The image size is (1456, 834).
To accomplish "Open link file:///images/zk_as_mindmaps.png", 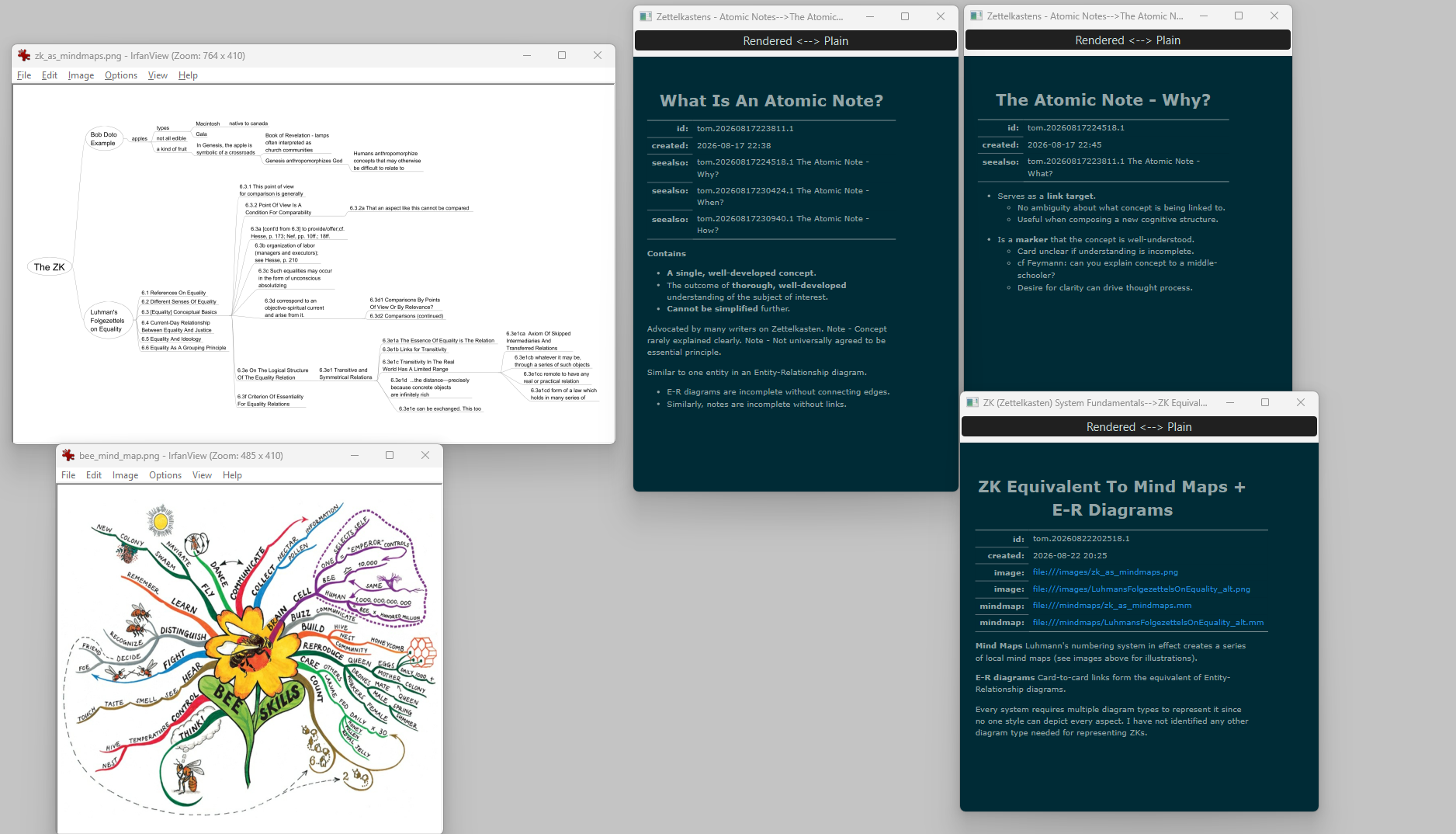I will pyautogui.click(x=1105, y=572).
